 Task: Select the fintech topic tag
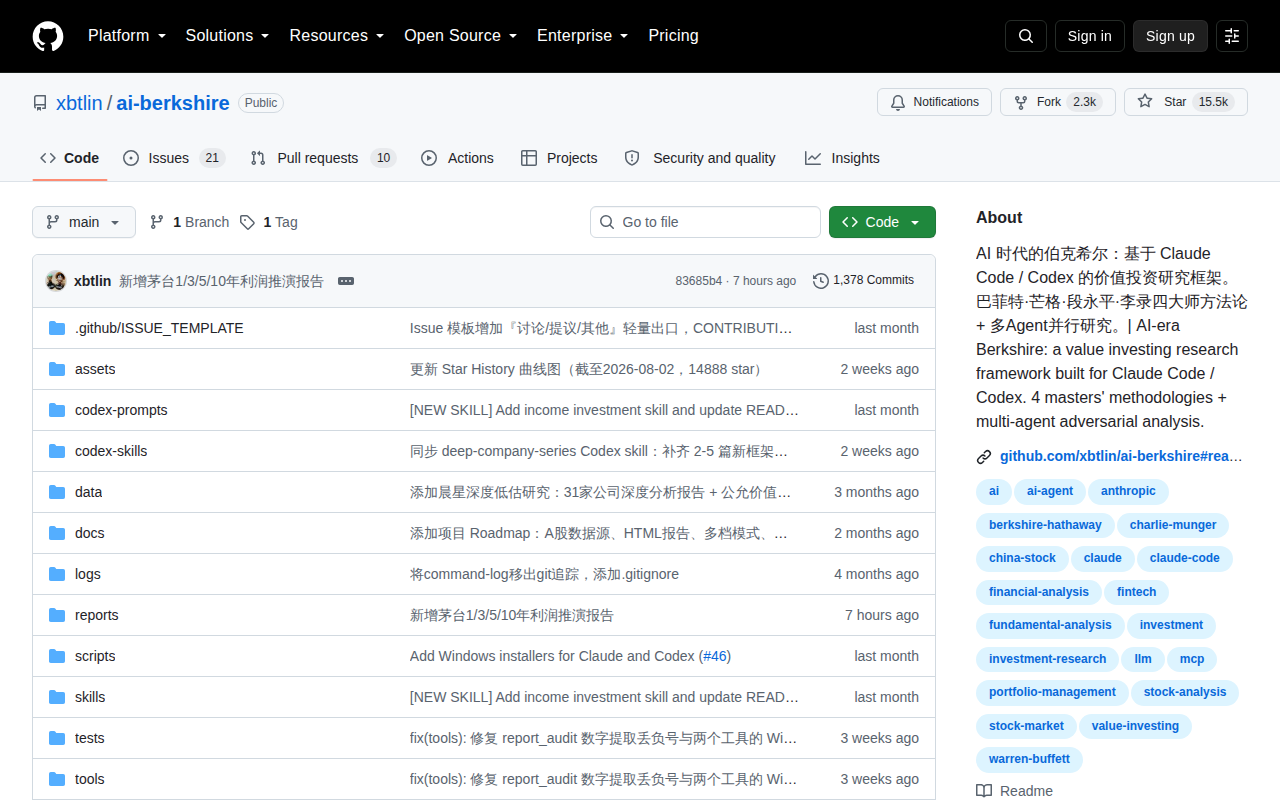[x=1137, y=593]
